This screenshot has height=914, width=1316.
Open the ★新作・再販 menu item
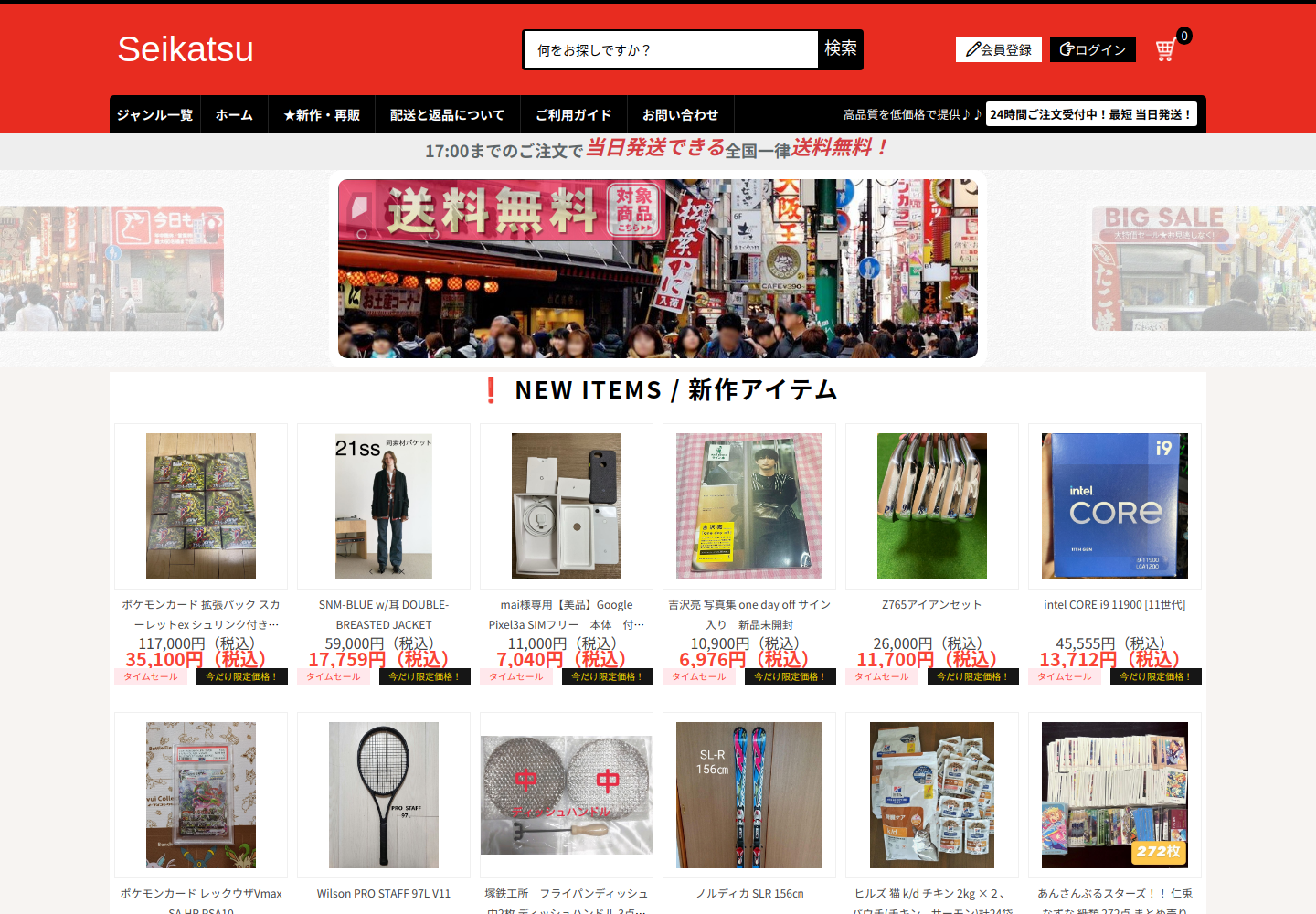pyautogui.click(x=322, y=115)
